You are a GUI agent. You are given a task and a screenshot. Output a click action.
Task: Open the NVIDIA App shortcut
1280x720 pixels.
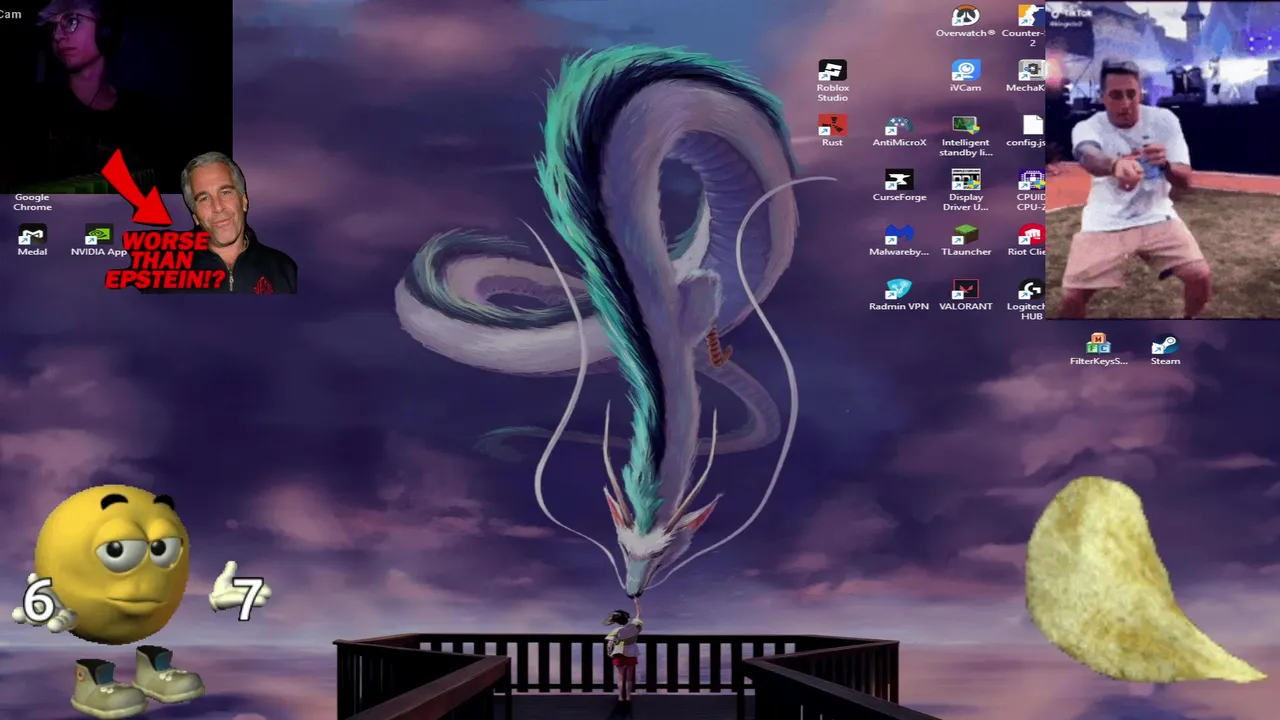(99, 240)
